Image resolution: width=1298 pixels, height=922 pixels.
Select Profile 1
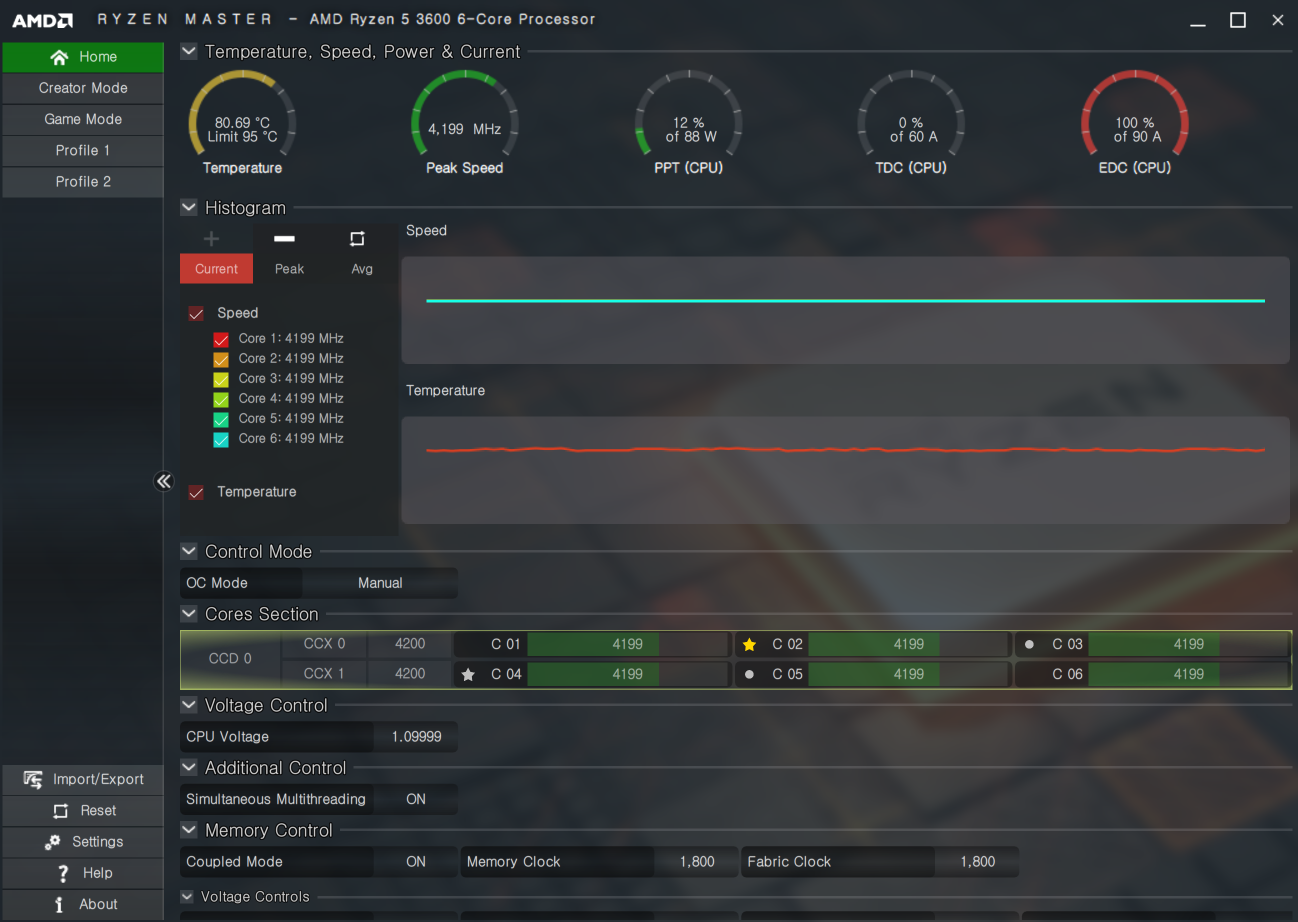pyautogui.click(x=83, y=150)
